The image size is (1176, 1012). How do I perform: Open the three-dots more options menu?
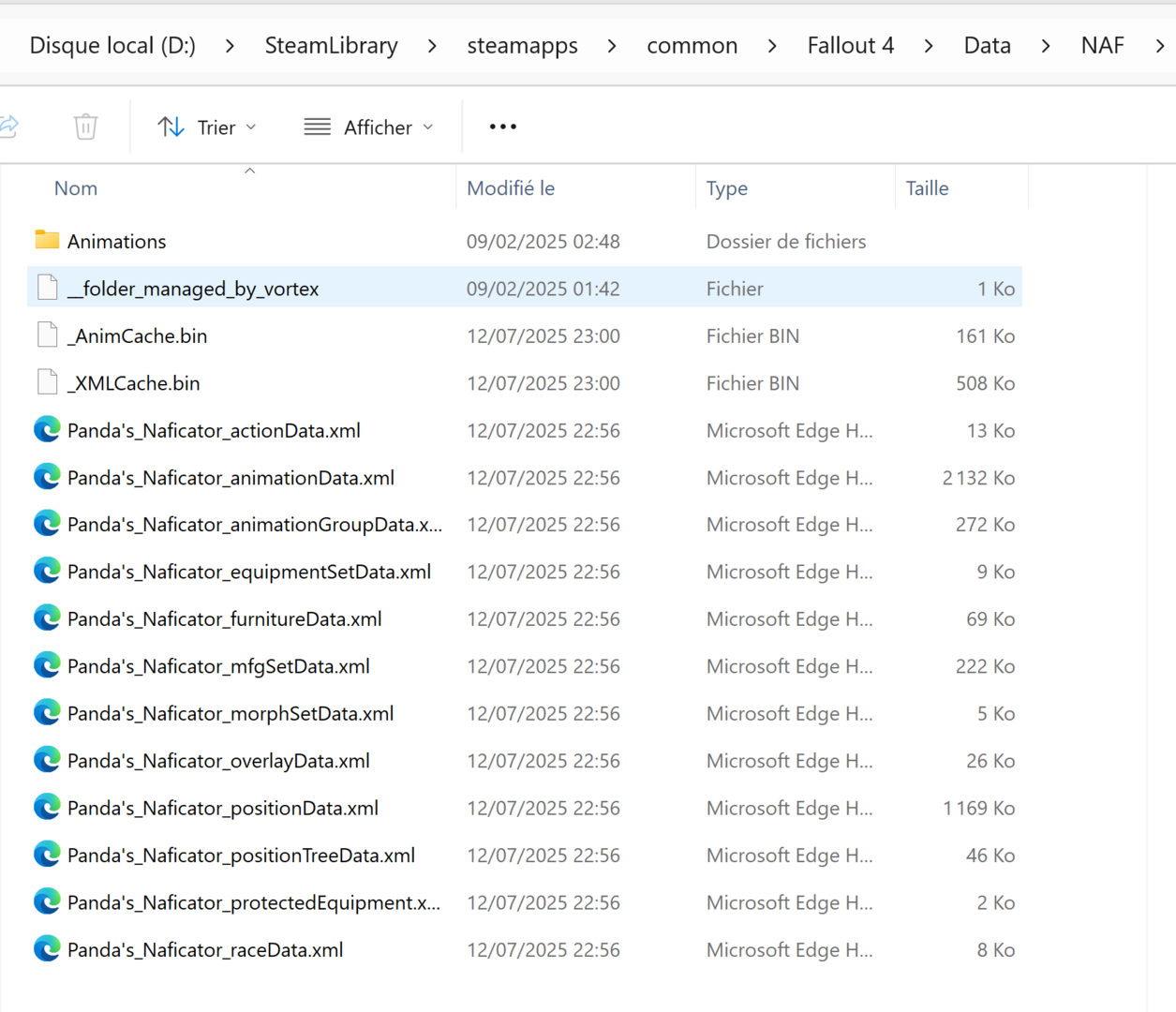(x=503, y=126)
